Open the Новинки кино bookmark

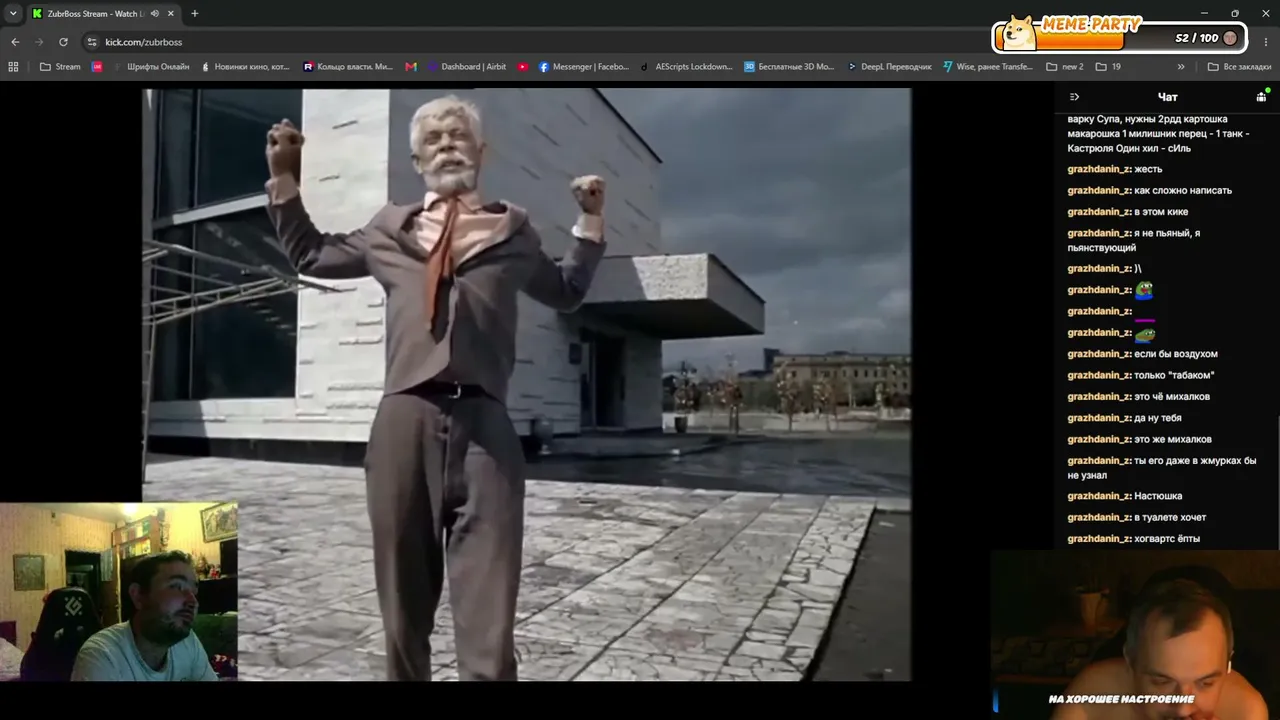pos(246,67)
